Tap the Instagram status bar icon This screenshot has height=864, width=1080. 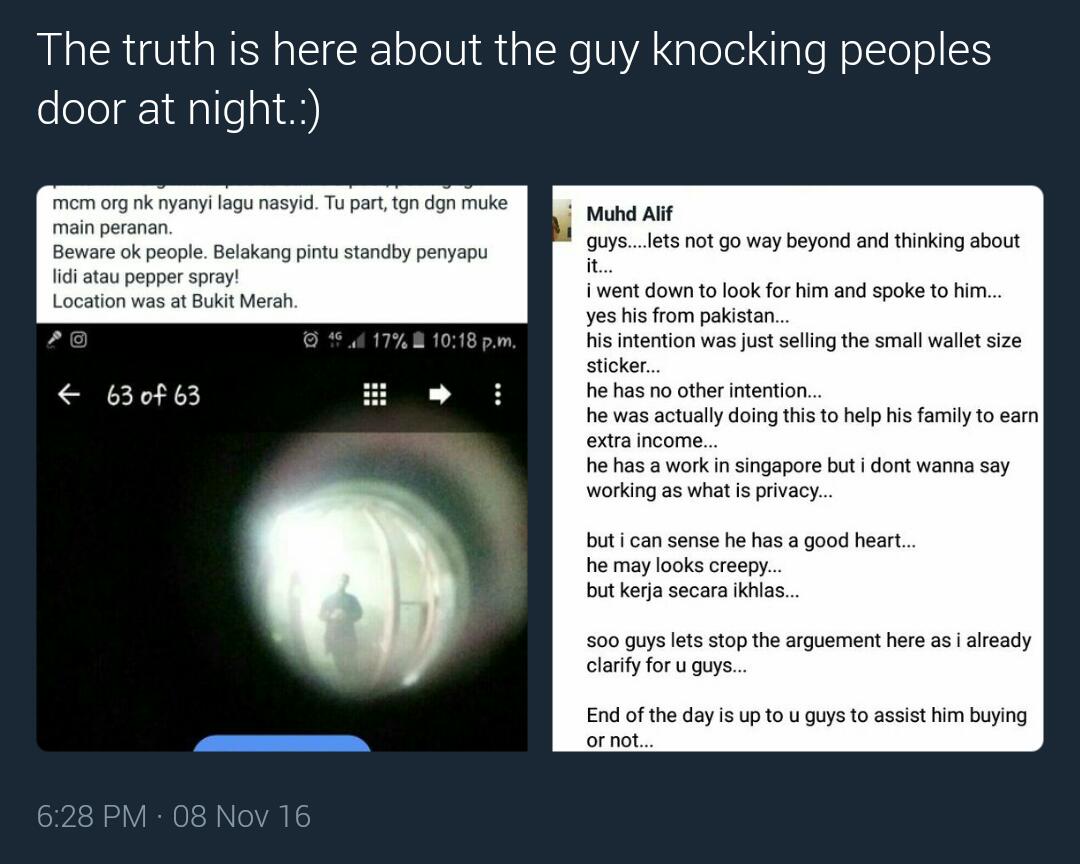(79, 340)
